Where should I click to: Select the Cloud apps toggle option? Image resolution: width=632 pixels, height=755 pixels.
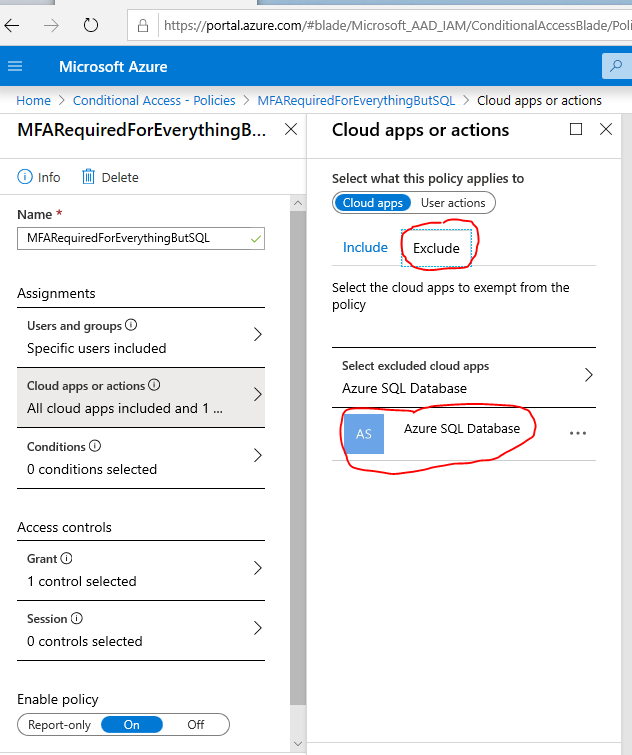373,203
